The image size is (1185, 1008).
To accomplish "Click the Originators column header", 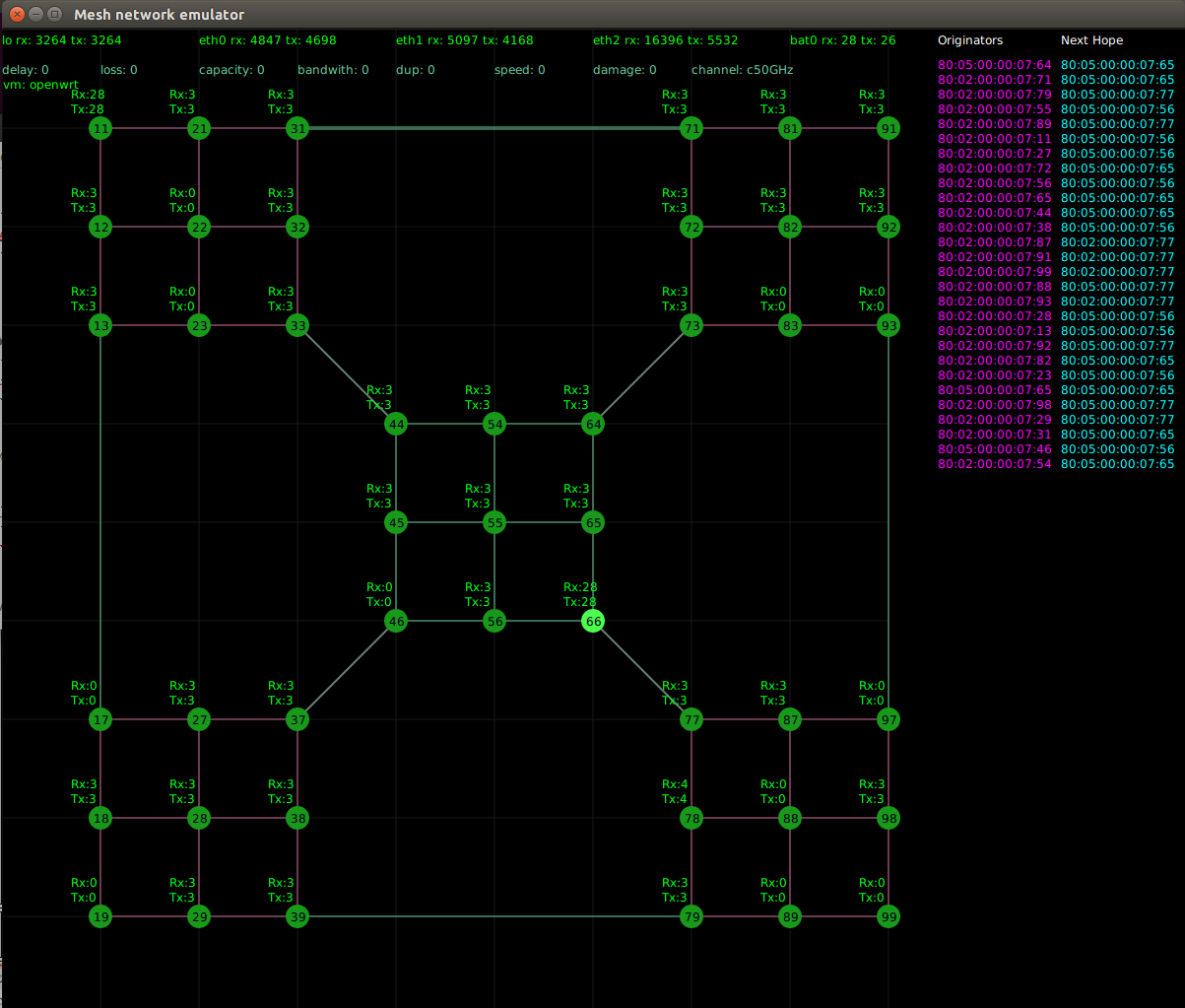I will click(x=969, y=40).
